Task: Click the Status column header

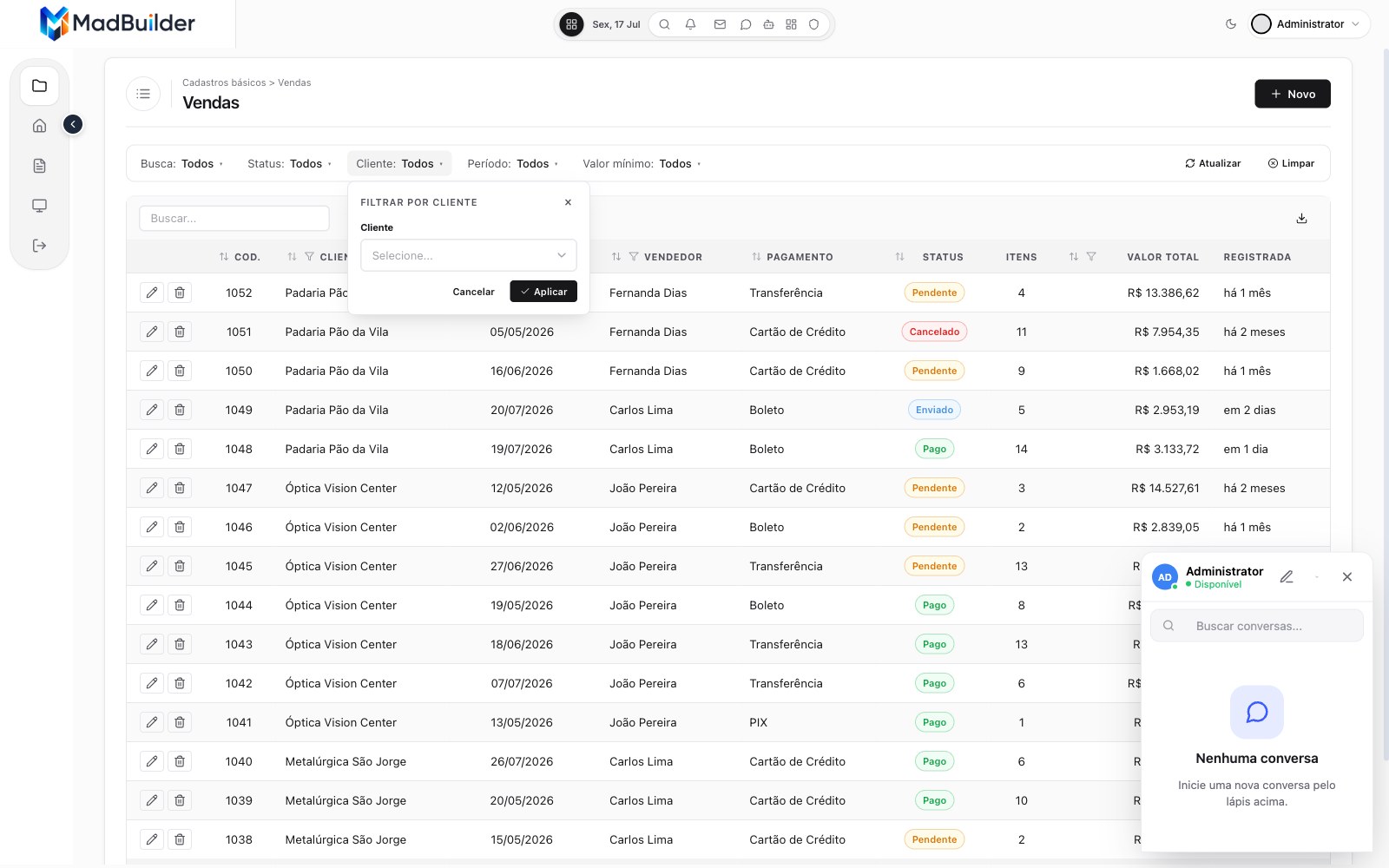Action: (943, 257)
